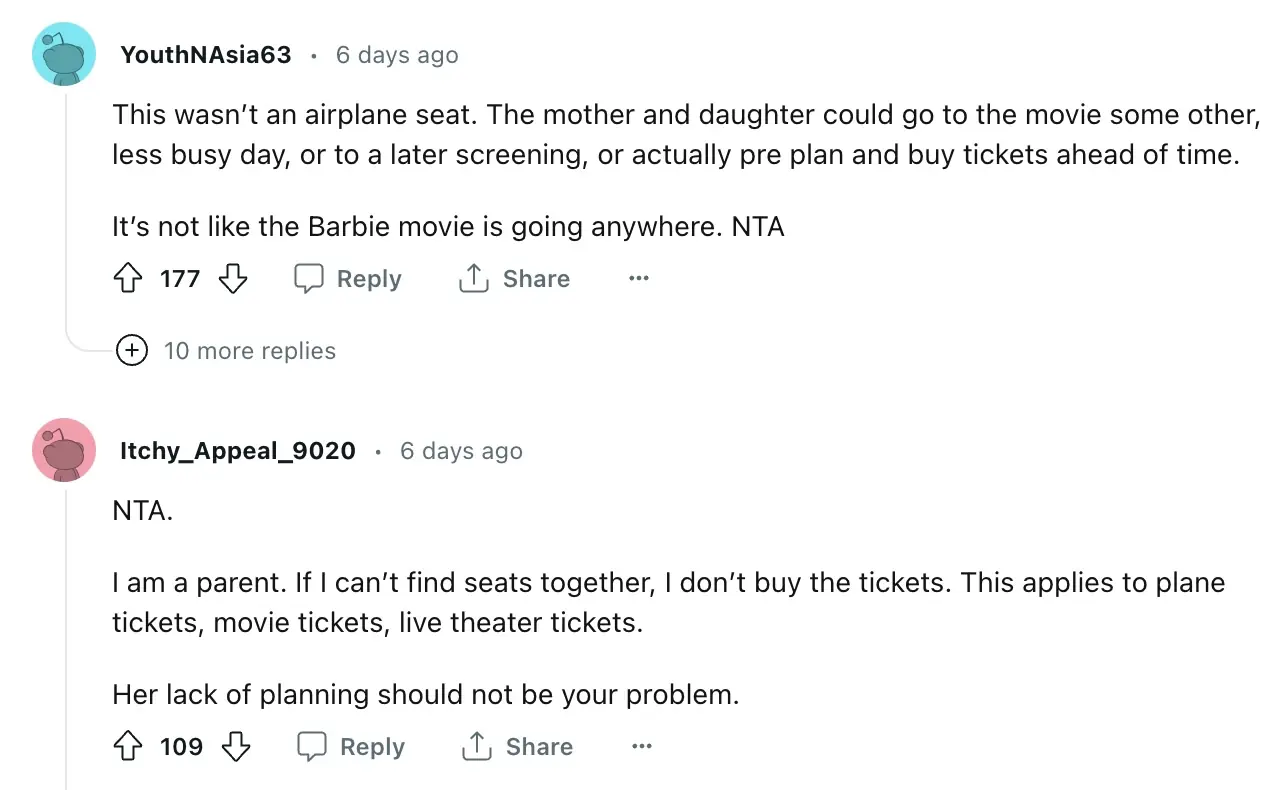
Task: Click Reply icon under Itchy_Appeal_9020's comment
Action: (312, 747)
